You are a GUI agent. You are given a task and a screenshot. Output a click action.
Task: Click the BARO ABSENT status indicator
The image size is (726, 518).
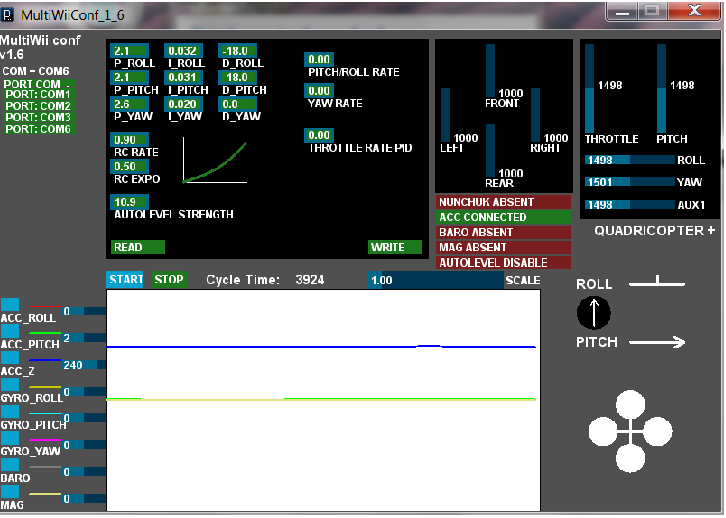[503, 232]
